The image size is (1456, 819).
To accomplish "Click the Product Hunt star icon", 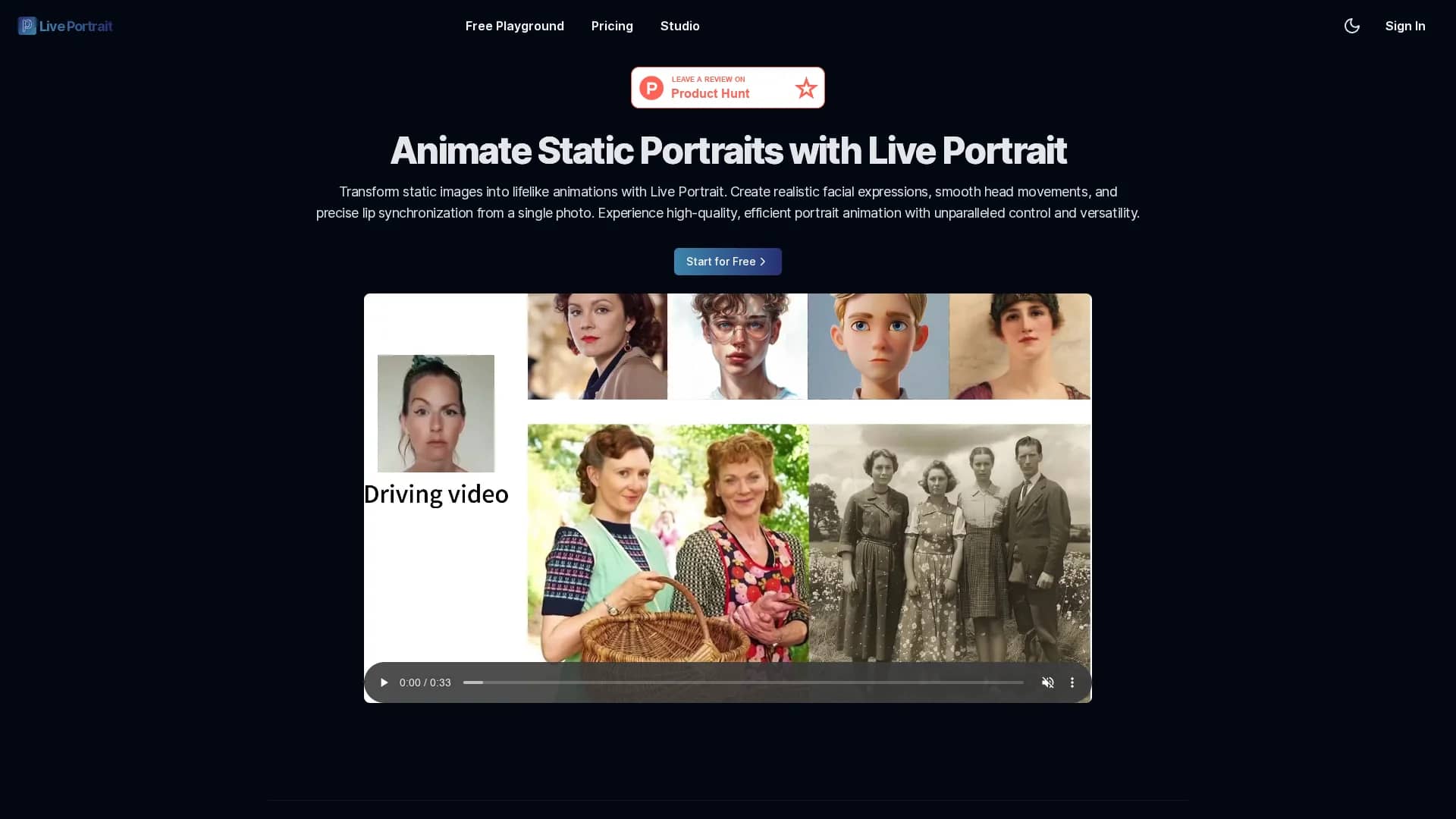I will pos(806,88).
